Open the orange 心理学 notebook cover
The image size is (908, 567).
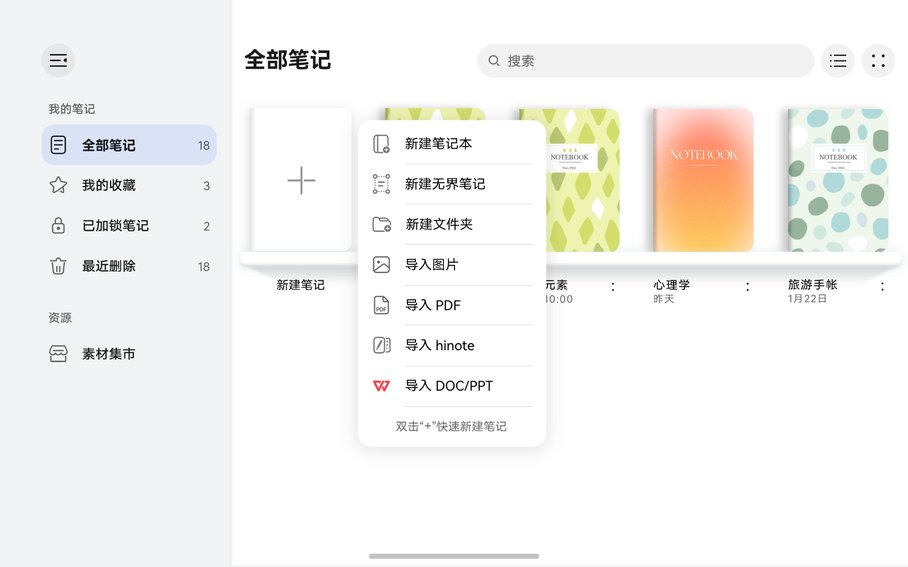click(704, 180)
